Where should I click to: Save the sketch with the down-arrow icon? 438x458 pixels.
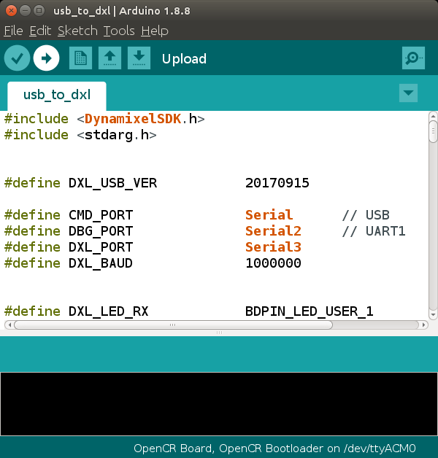139,58
